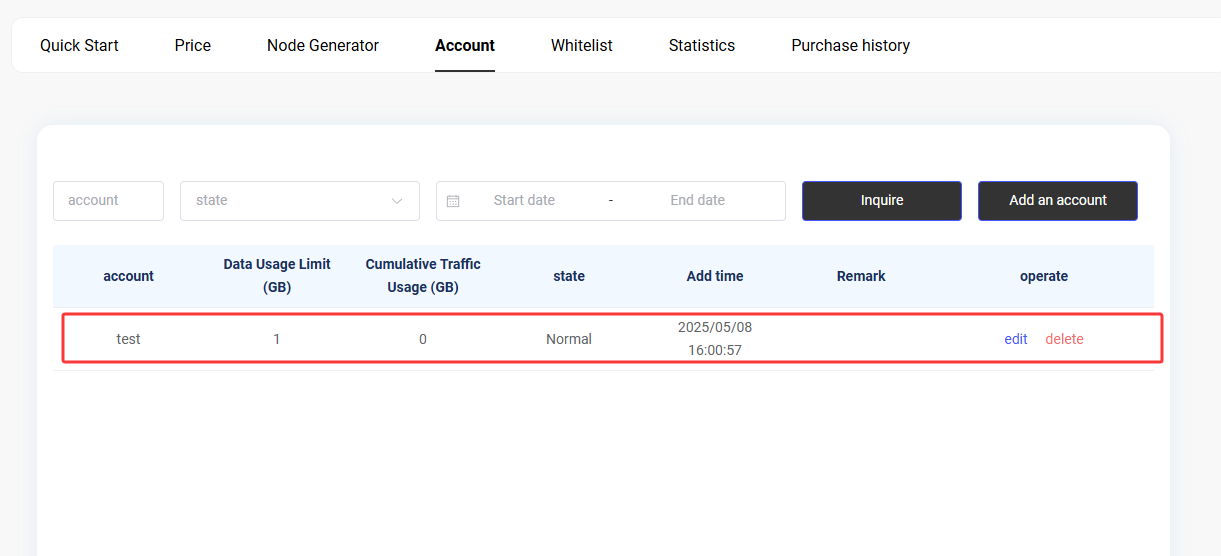The width and height of the screenshot is (1221, 556).
Task: Open Purchase history tab
Action: [851, 45]
